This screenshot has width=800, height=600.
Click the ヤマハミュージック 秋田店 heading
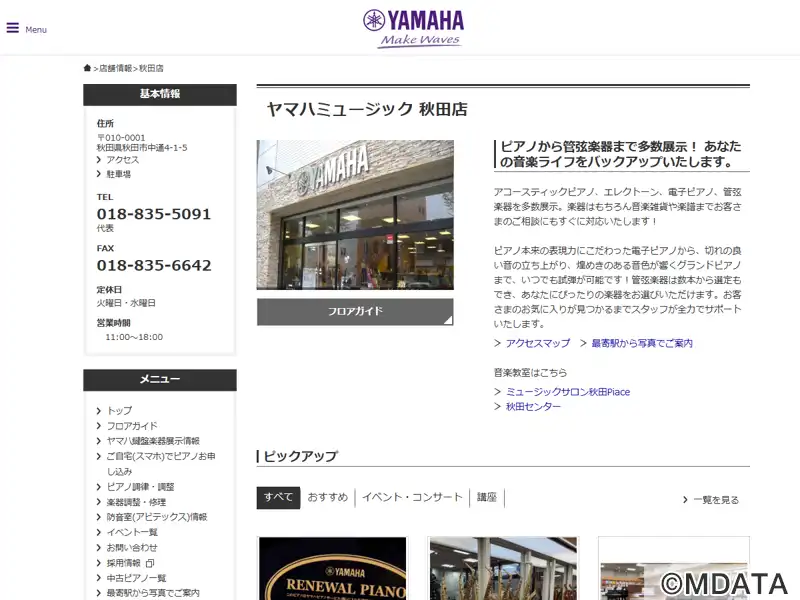(367, 109)
